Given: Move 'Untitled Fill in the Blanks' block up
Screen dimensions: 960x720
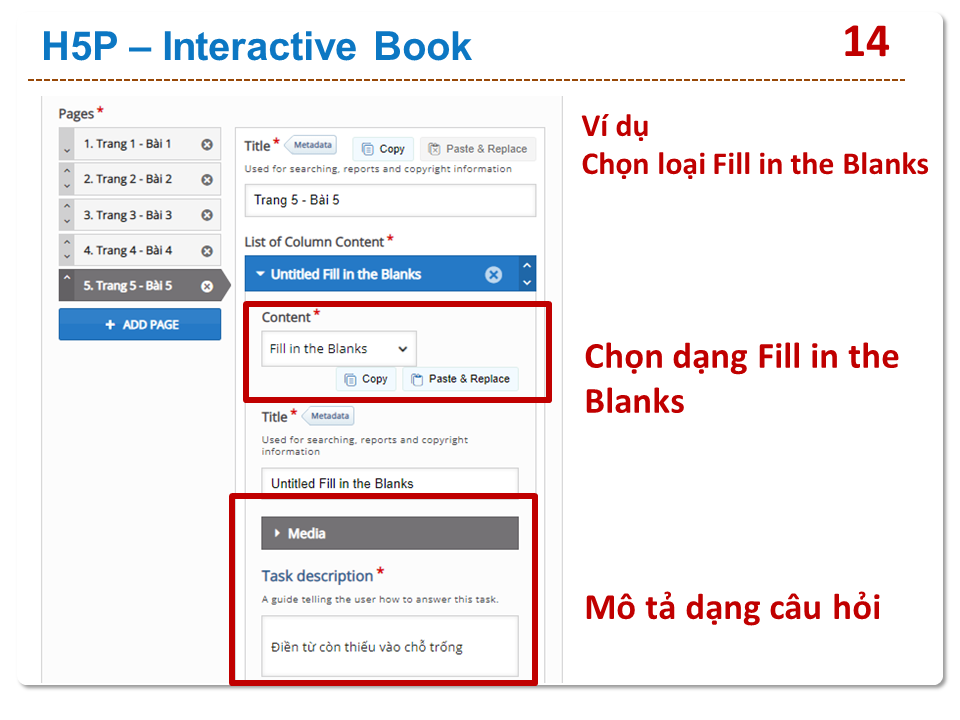Looking at the screenshot, I should (527, 266).
